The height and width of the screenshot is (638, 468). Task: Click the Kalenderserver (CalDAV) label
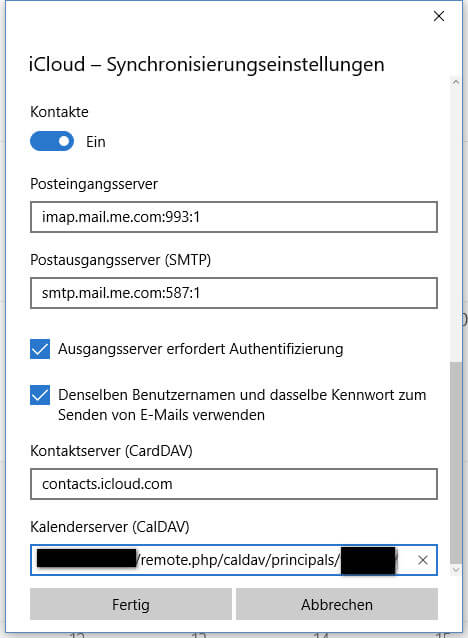tap(110, 527)
